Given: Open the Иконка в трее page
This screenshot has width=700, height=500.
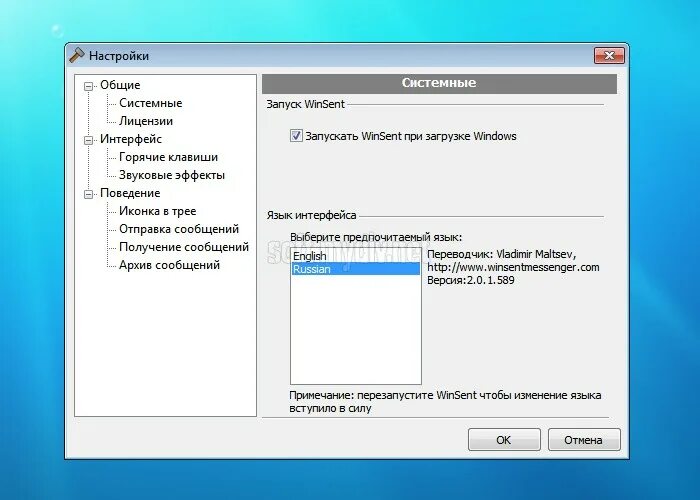Looking at the screenshot, I should coord(158,211).
